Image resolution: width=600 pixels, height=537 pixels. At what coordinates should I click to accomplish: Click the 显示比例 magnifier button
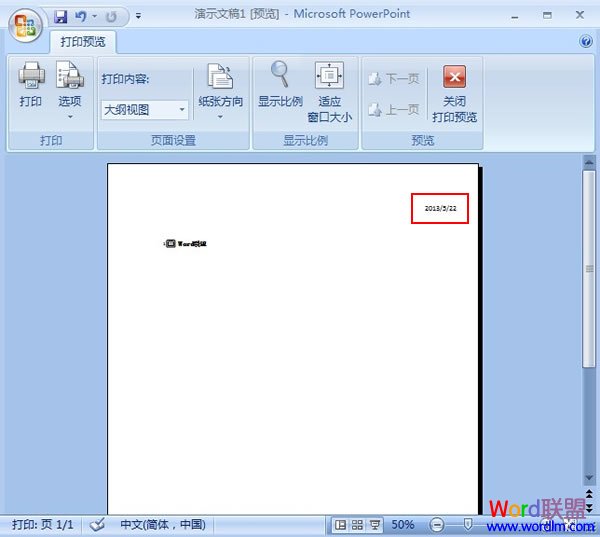[x=280, y=85]
